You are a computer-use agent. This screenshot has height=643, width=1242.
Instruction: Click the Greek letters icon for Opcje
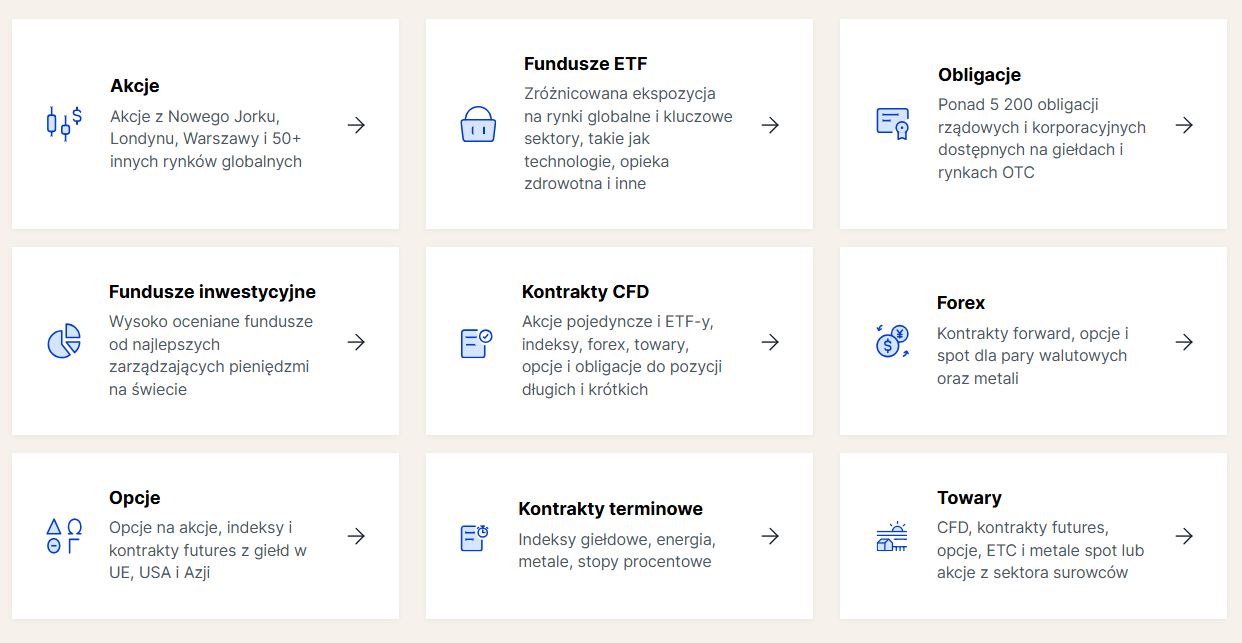coord(64,536)
